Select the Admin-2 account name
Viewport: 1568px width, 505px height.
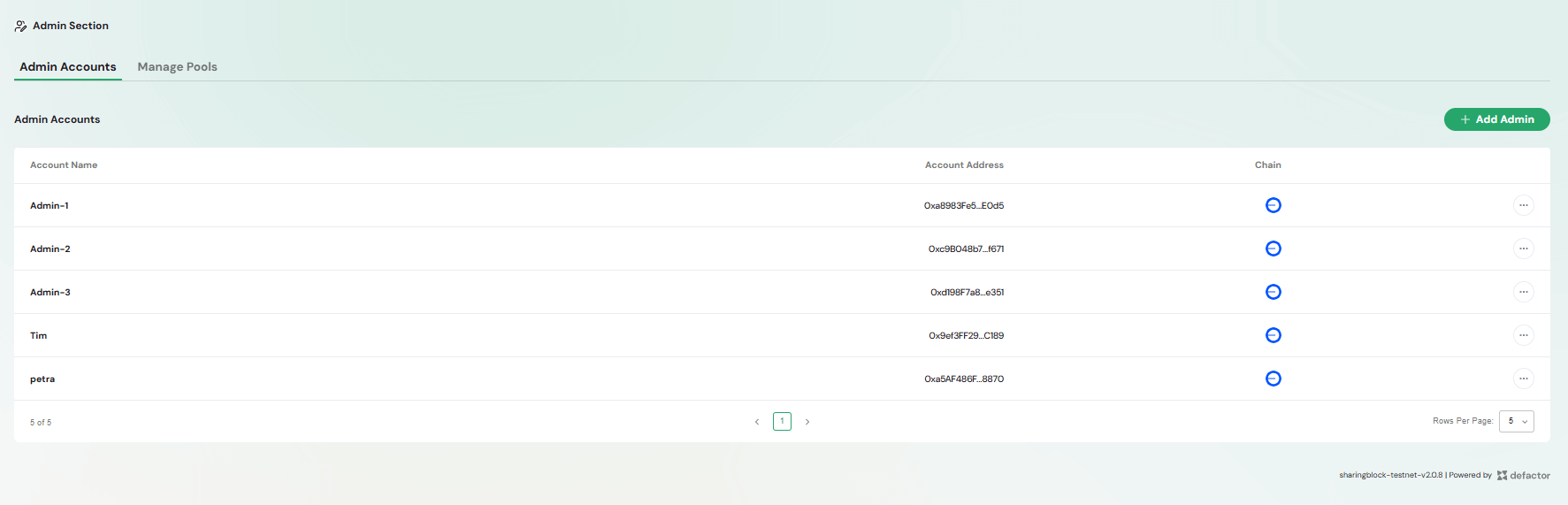click(x=50, y=249)
